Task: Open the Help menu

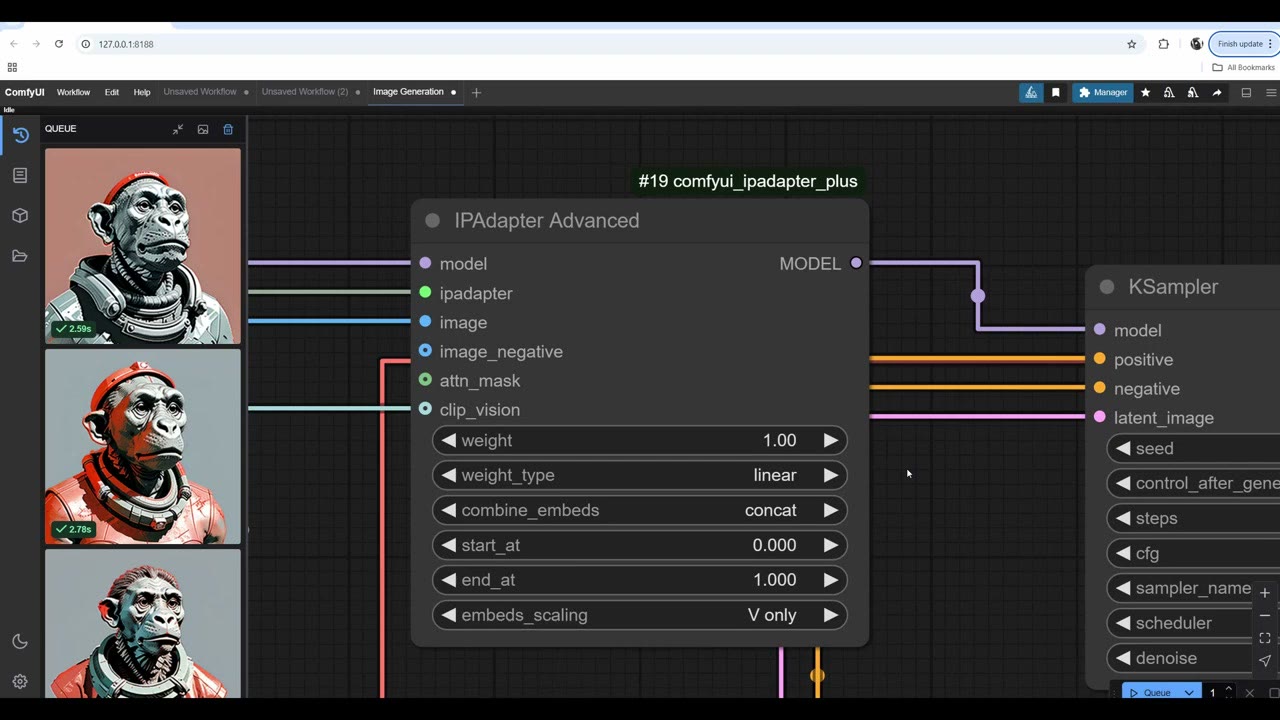Action: (142, 92)
